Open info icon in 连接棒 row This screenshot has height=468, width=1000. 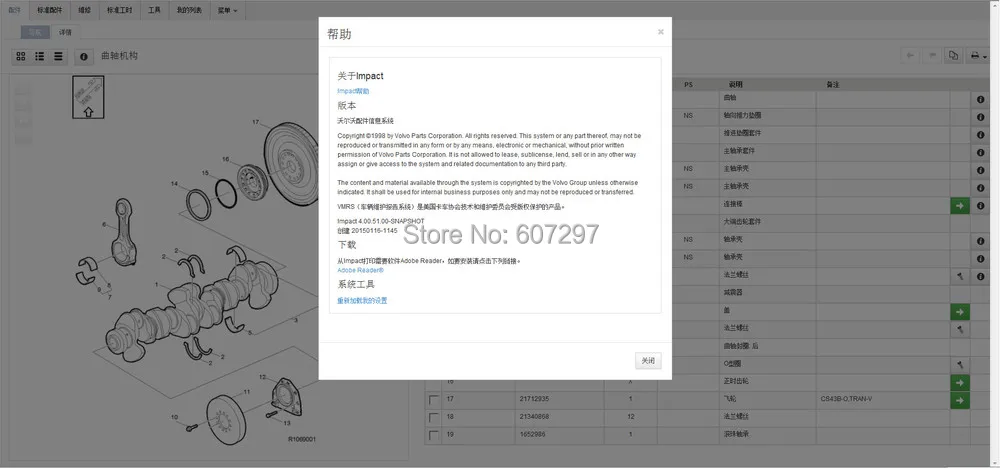tap(980, 205)
